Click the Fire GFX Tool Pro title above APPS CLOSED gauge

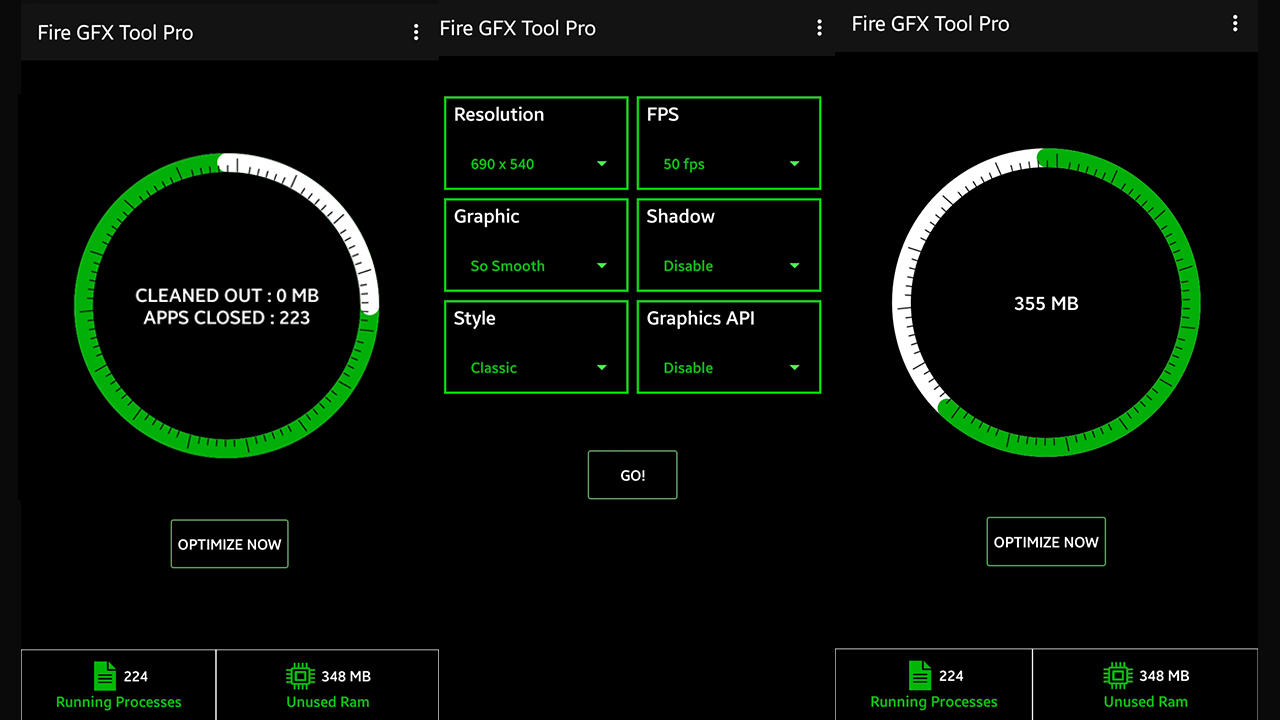tap(115, 33)
